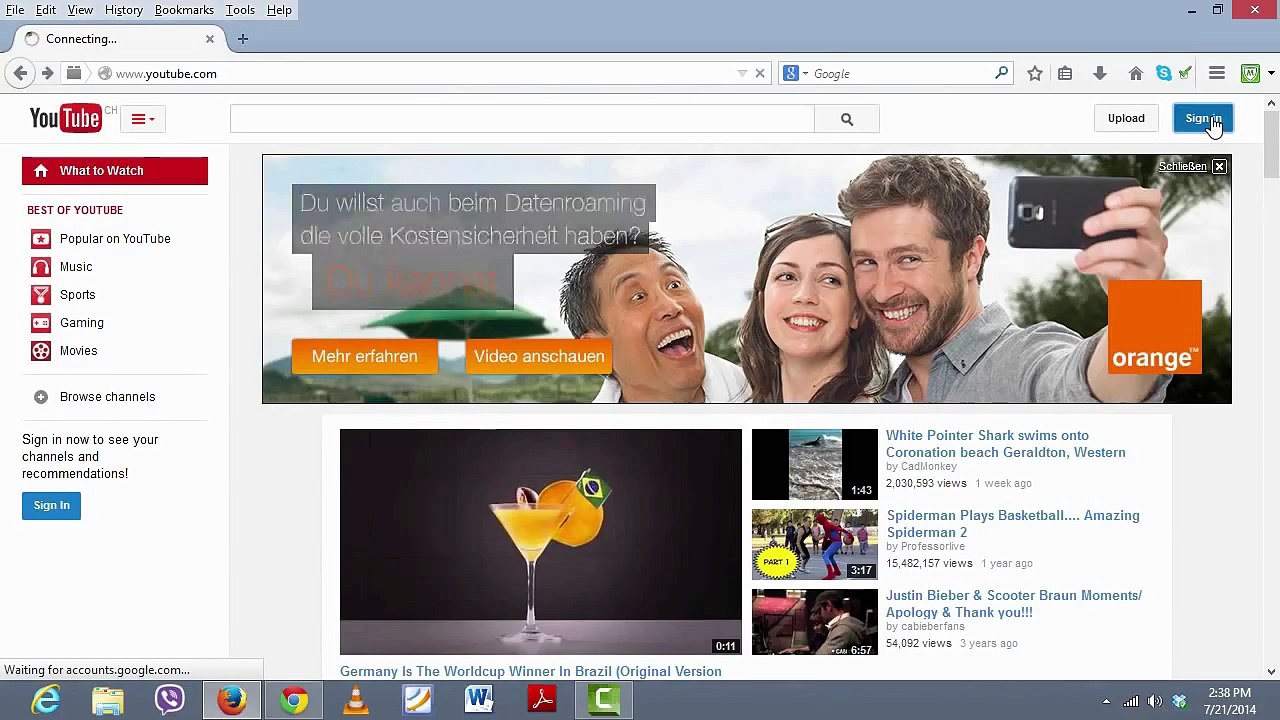Image resolution: width=1280 pixels, height=720 pixels.
Task: Stop page loading with the X button
Action: (760, 73)
